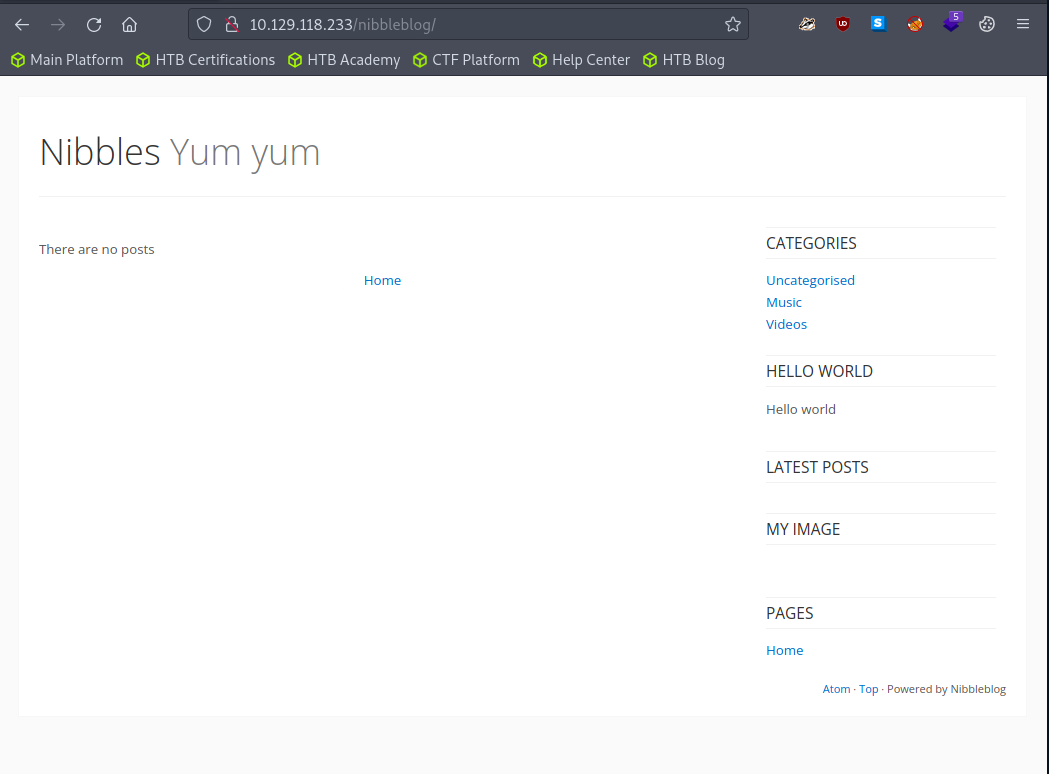The width and height of the screenshot is (1049, 774).
Task: Open the HTB Academy bookmark
Action: (x=344, y=60)
